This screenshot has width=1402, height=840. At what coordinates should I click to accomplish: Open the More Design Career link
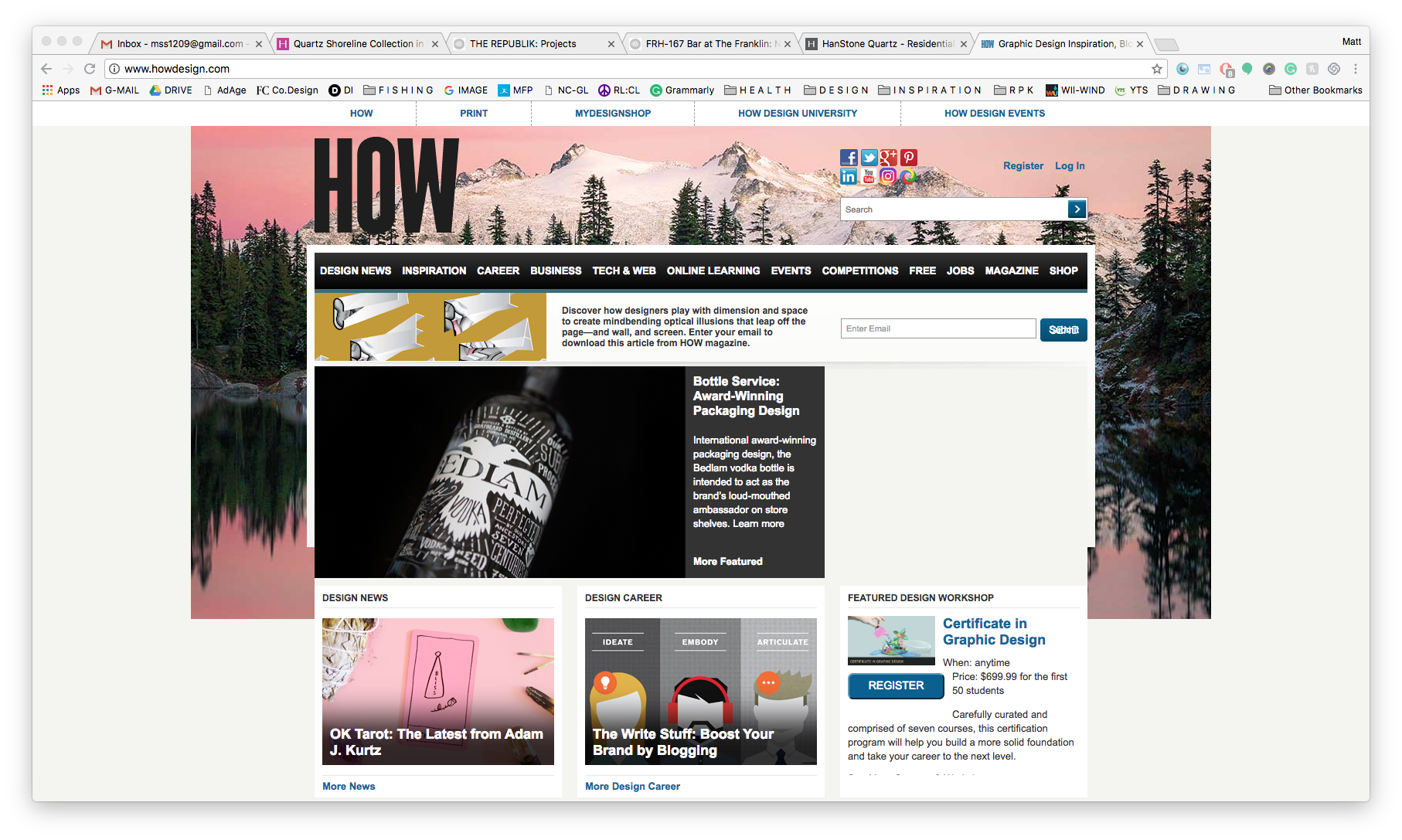tap(632, 787)
